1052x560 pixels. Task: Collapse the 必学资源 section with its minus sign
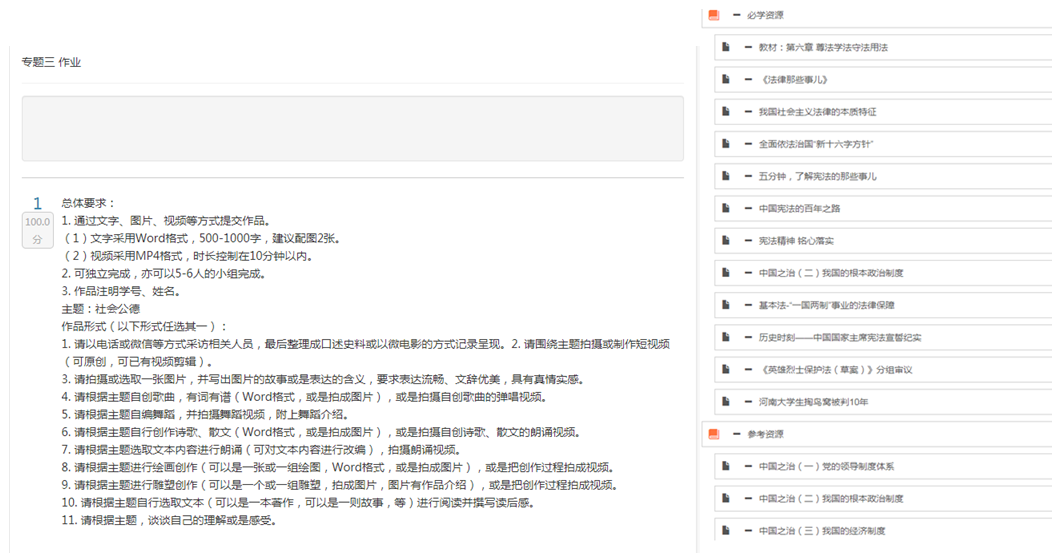click(737, 15)
